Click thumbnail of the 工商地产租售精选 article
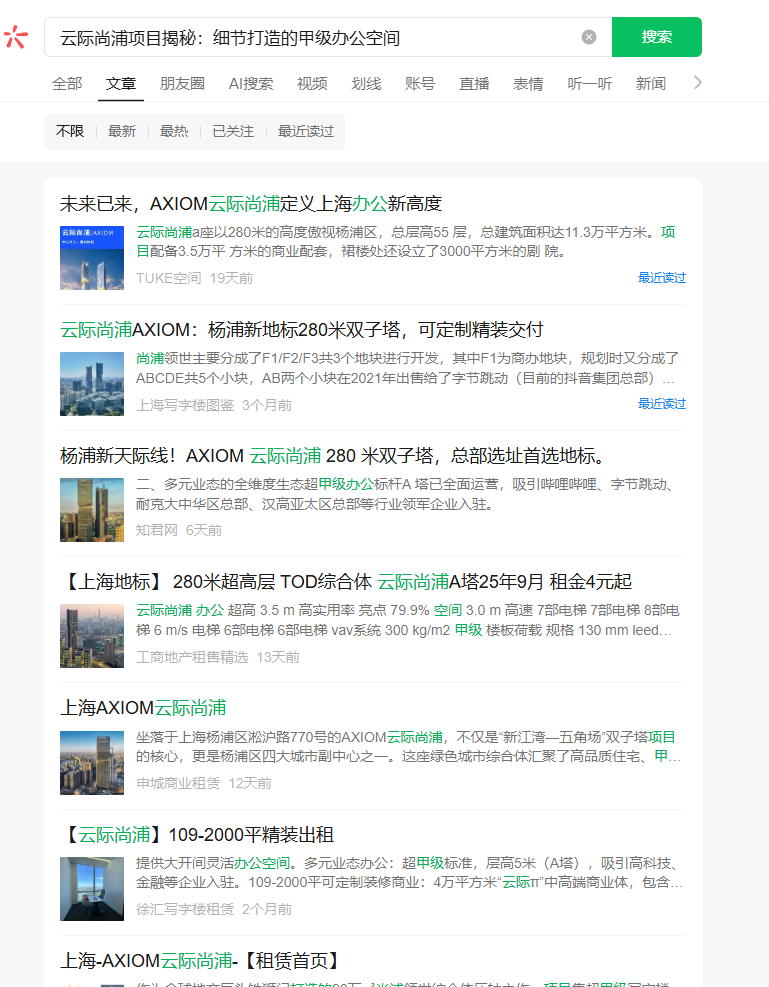This screenshot has width=769, height=987. coord(92,636)
